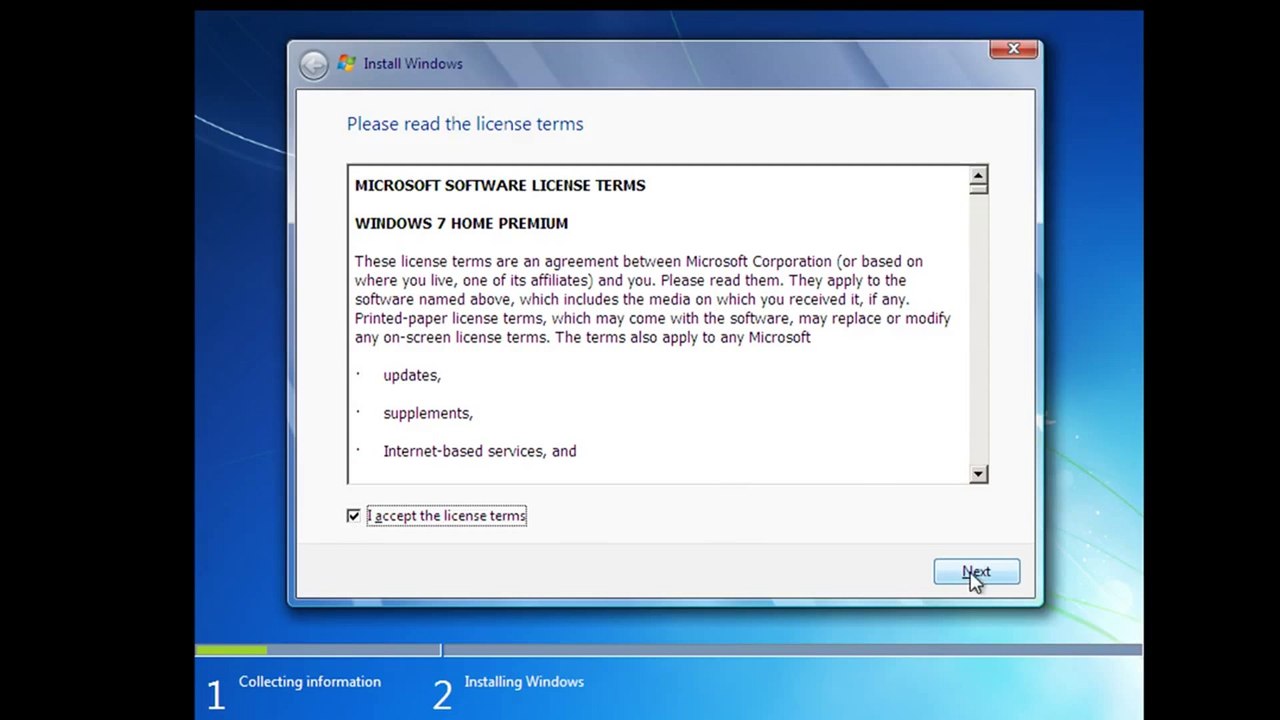
Task: Click the 'MICROSOFT SOFTWARE LICENSE TERMS' heading
Action: pyautogui.click(x=500, y=185)
